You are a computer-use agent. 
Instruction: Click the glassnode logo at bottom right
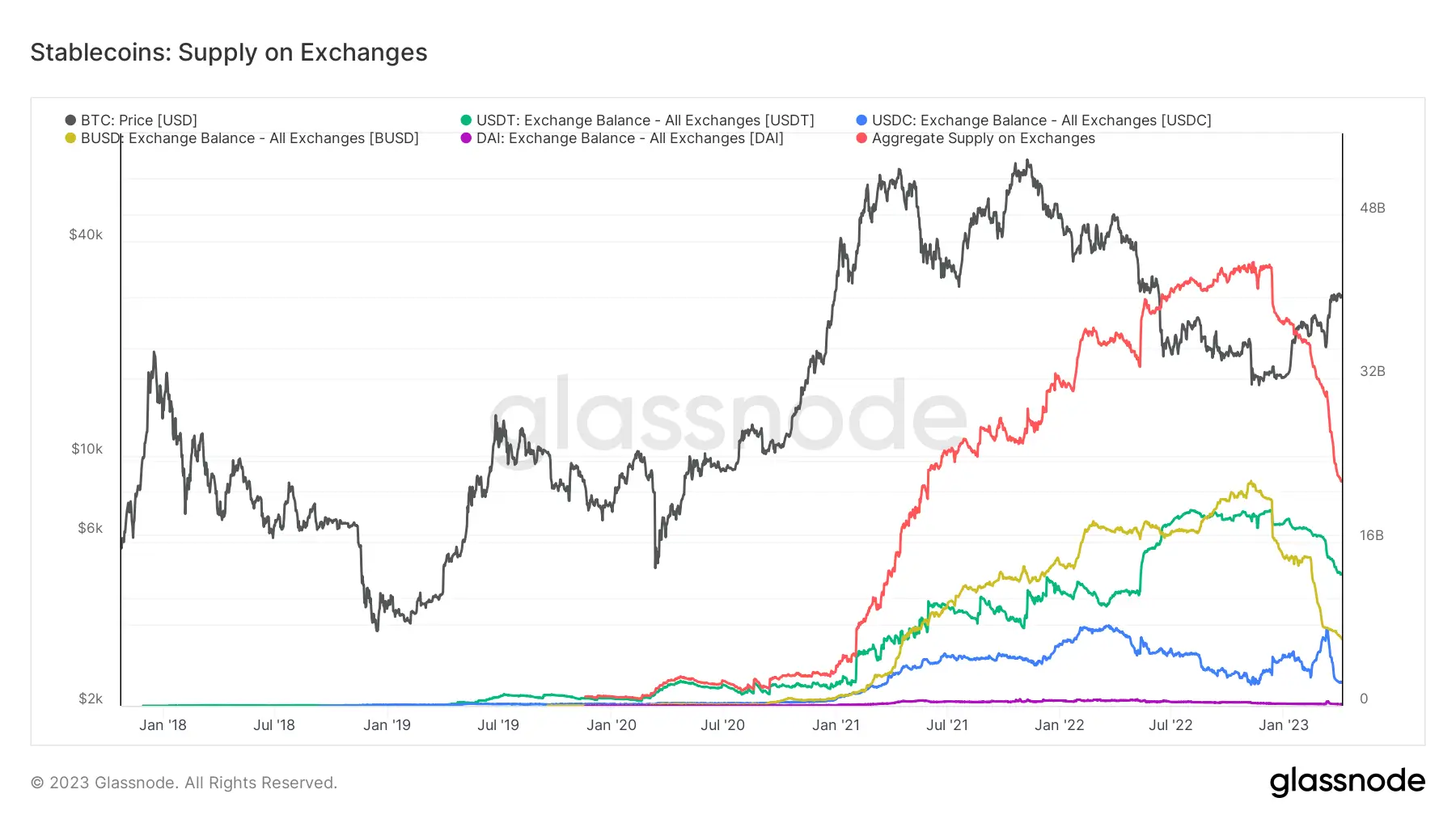tap(1347, 782)
